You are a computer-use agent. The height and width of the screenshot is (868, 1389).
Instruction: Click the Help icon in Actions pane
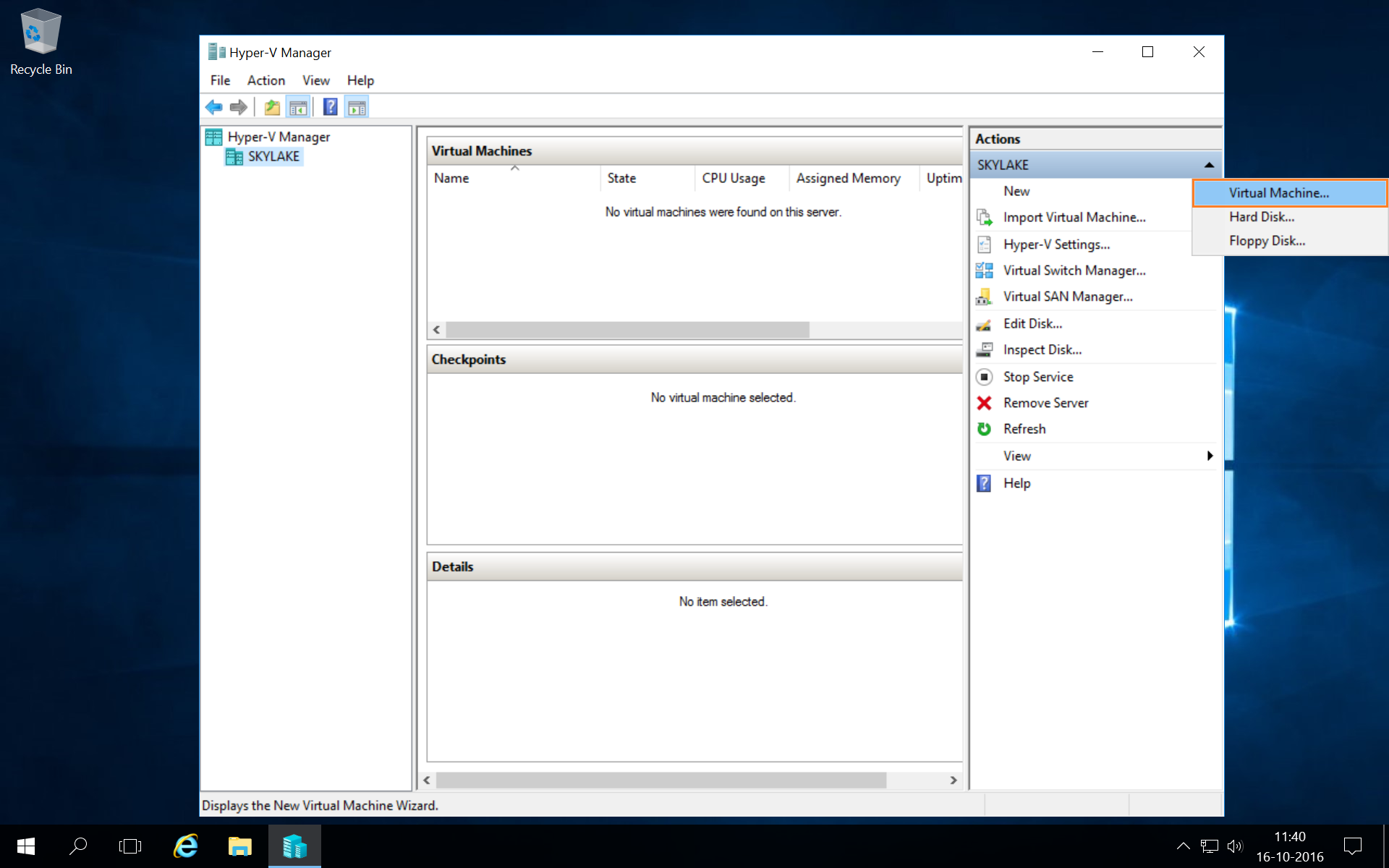pyautogui.click(x=985, y=483)
